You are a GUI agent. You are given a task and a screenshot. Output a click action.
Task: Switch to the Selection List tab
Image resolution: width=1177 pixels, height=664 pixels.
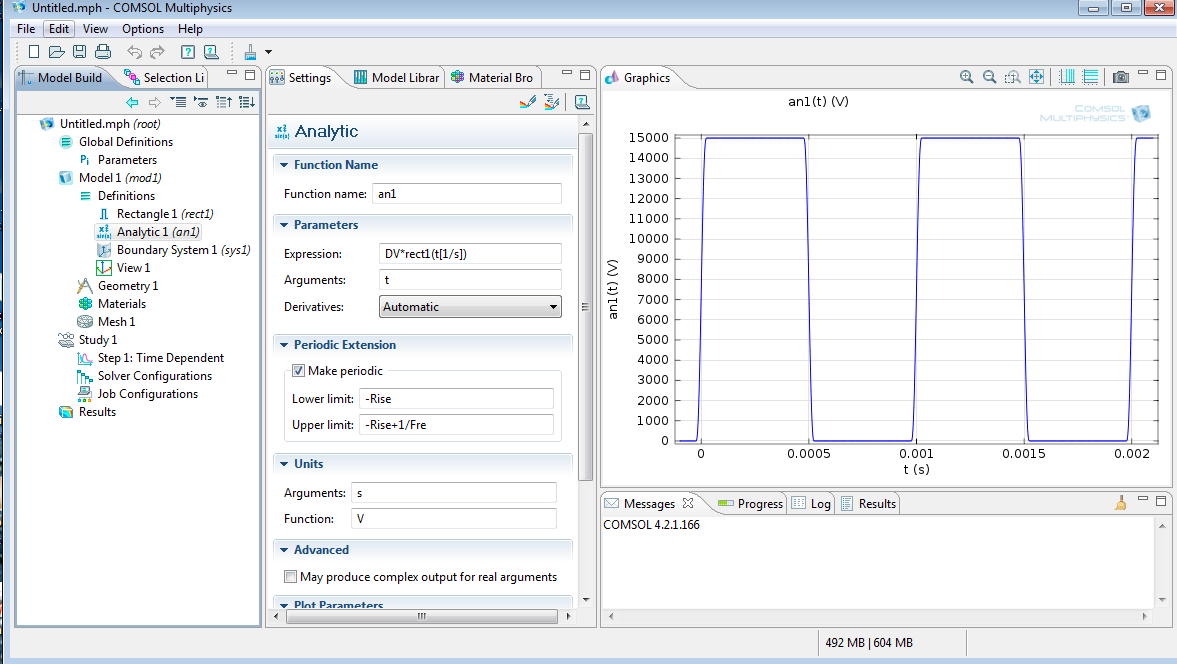[164, 77]
